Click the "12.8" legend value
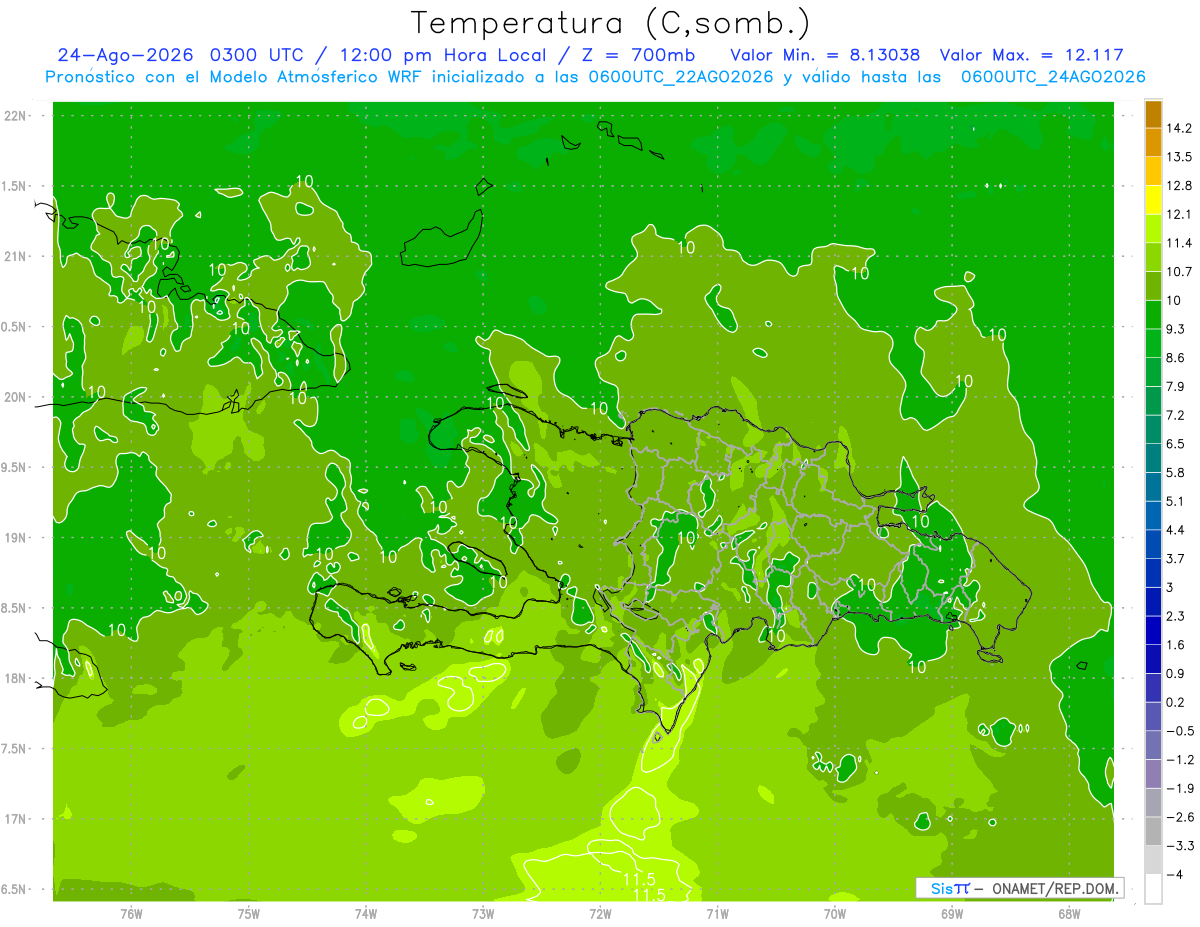Viewport: 1200px width, 927px height. point(1179,186)
